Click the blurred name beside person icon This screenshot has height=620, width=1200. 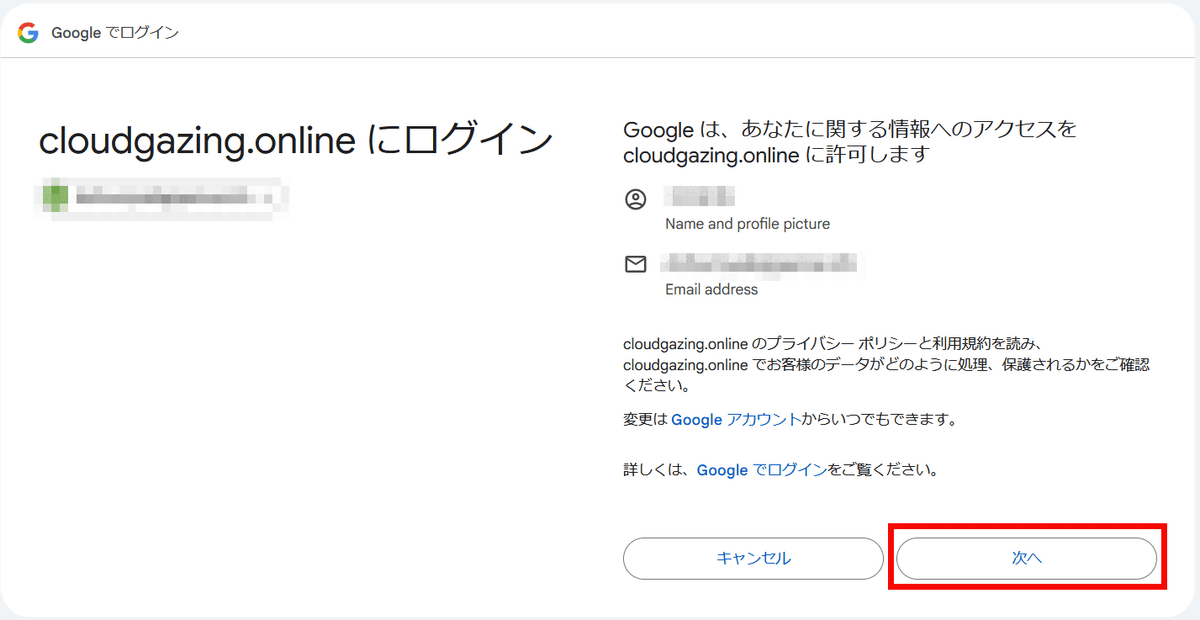[x=700, y=197]
